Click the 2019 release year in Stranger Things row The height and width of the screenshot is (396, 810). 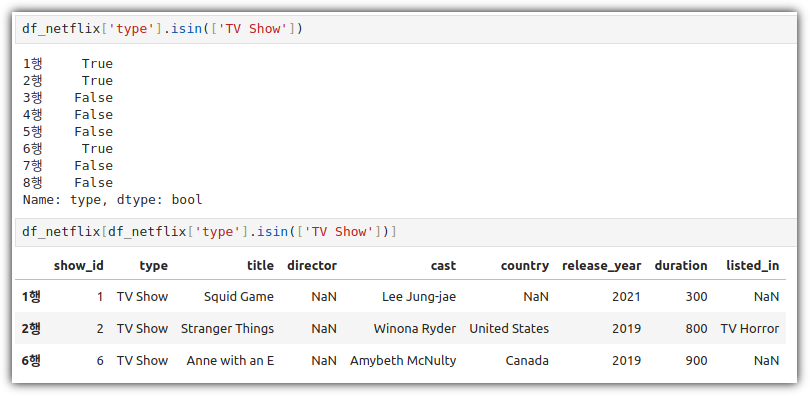(627, 329)
